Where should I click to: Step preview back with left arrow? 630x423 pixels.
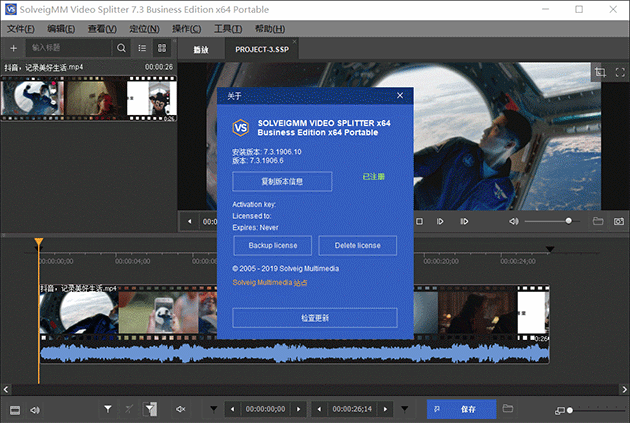tap(190, 221)
